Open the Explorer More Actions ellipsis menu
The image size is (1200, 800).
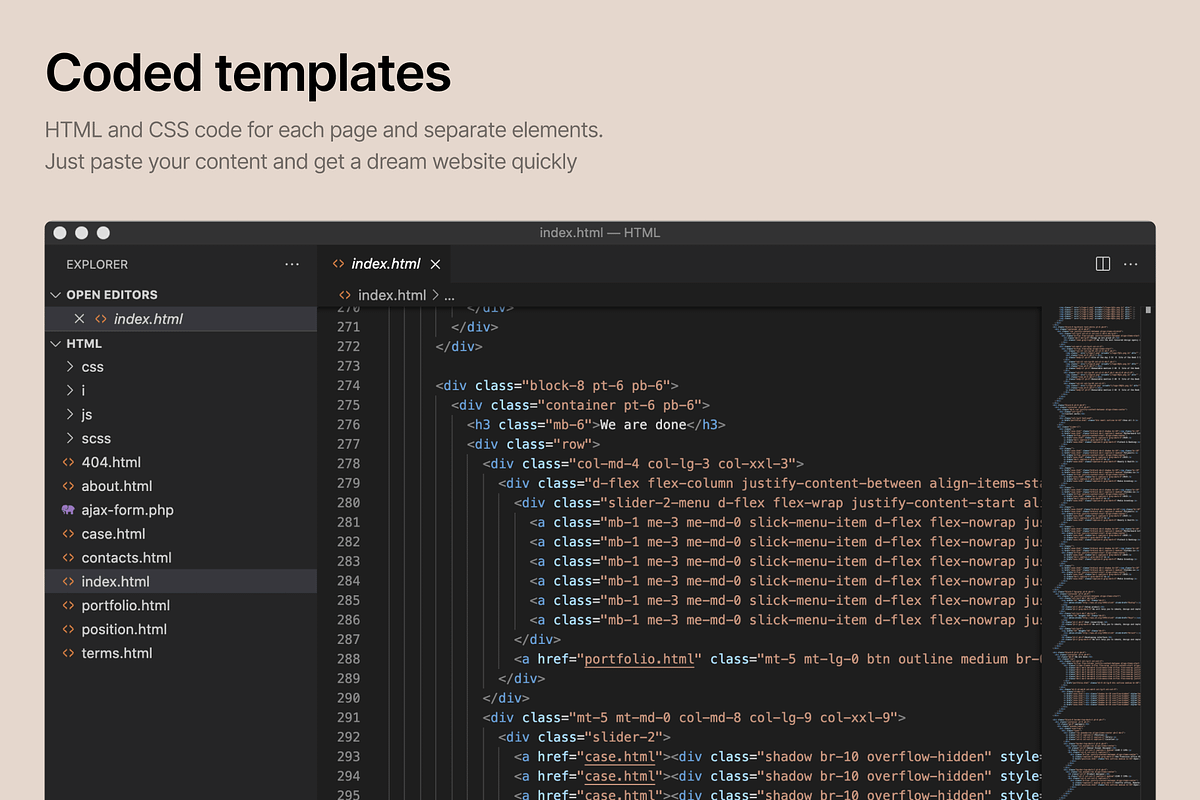click(291, 263)
